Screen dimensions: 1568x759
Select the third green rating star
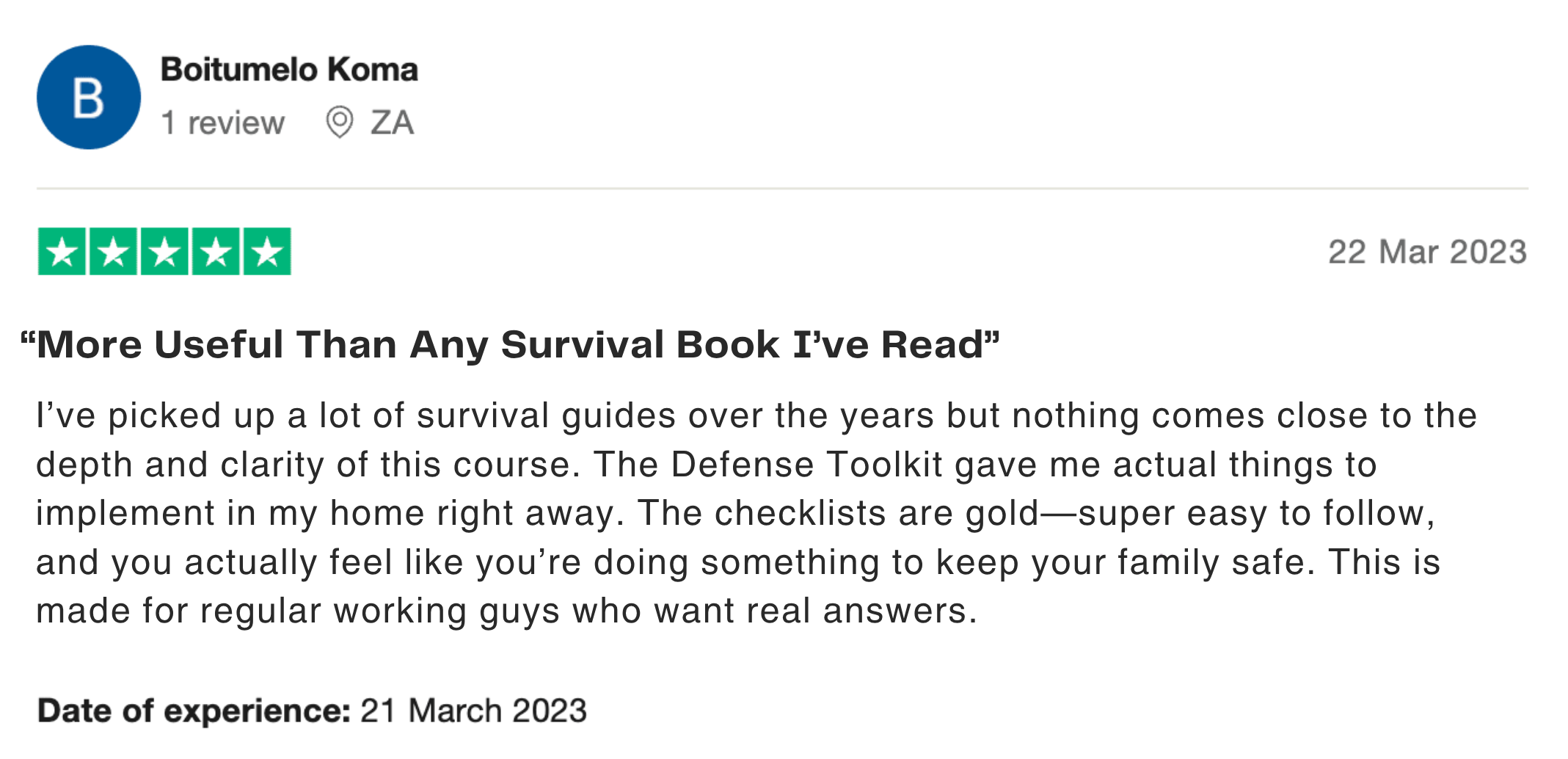tap(165, 252)
